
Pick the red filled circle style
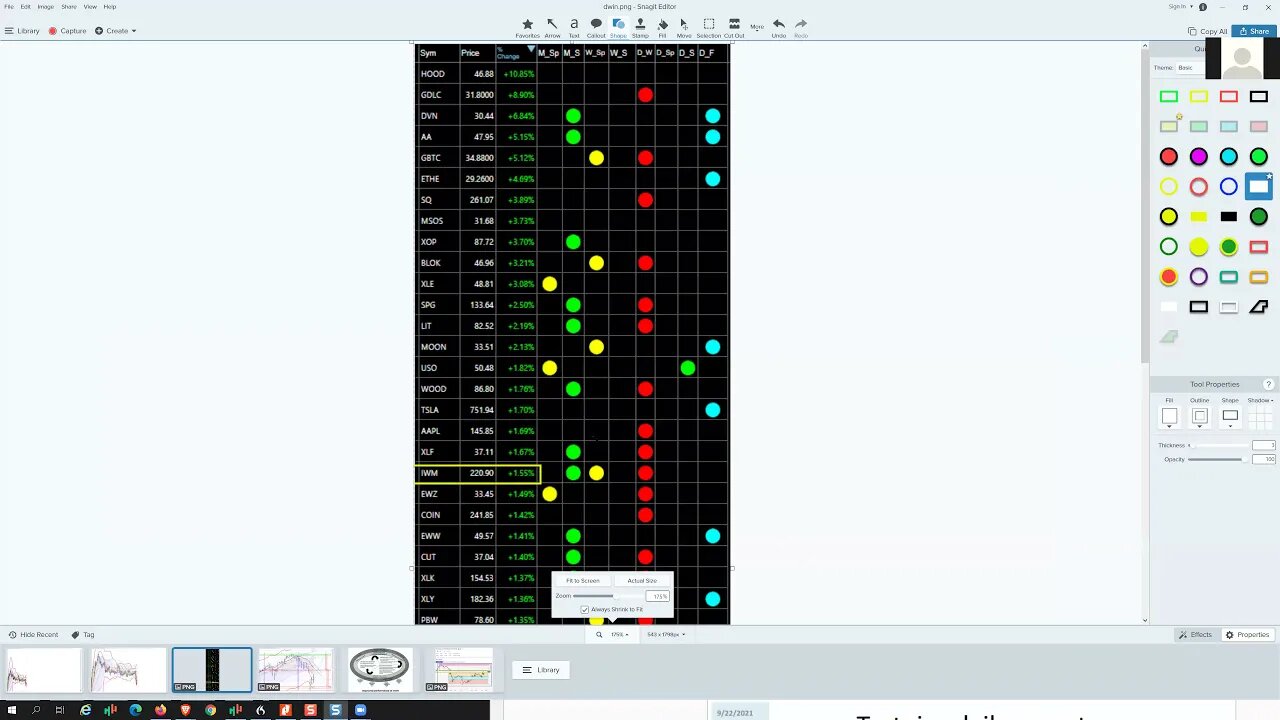click(1169, 157)
